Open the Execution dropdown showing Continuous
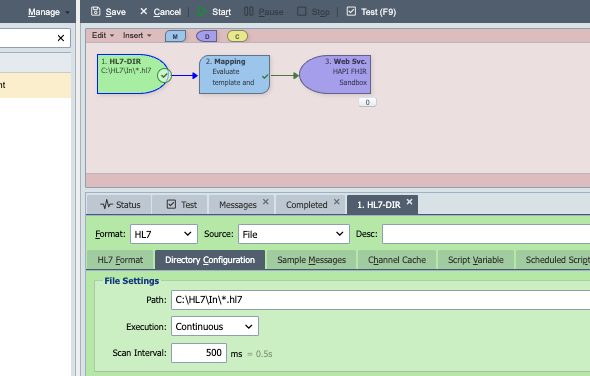Screen dimensions: 590x376 (x=215, y=326)
